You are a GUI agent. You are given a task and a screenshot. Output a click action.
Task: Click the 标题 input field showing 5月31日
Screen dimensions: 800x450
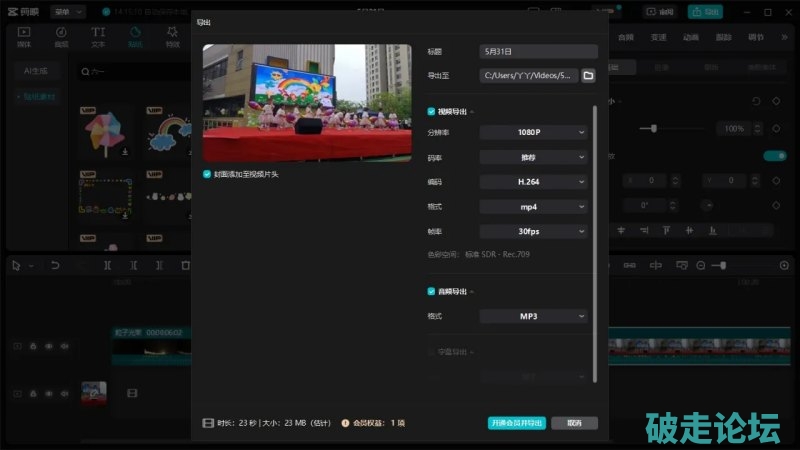[538, 51]
